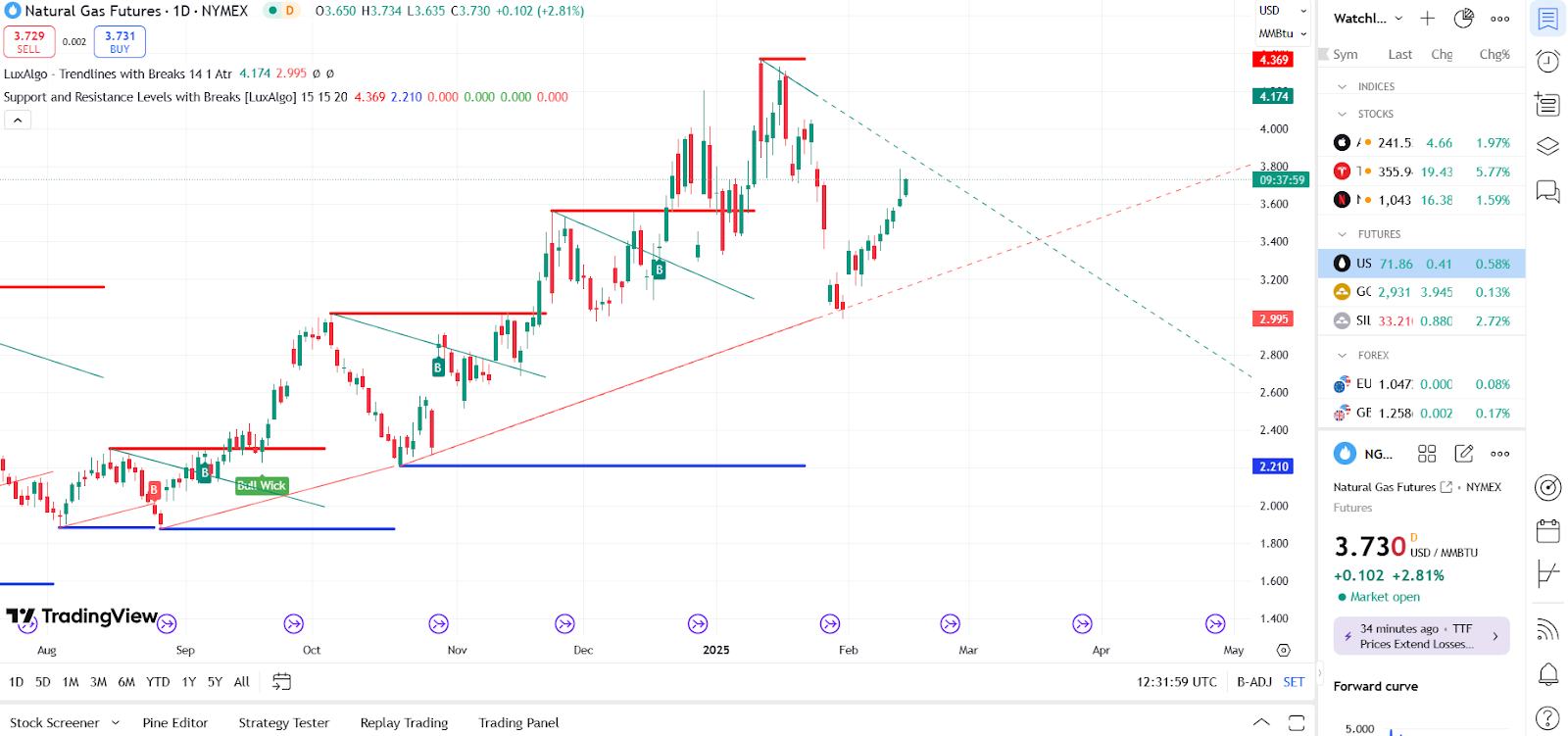The height and width of the screenshot is (736, 1568).
Task: Open the external link icon beside Natural Gas Futures
Action: [x=1446, y=487]
